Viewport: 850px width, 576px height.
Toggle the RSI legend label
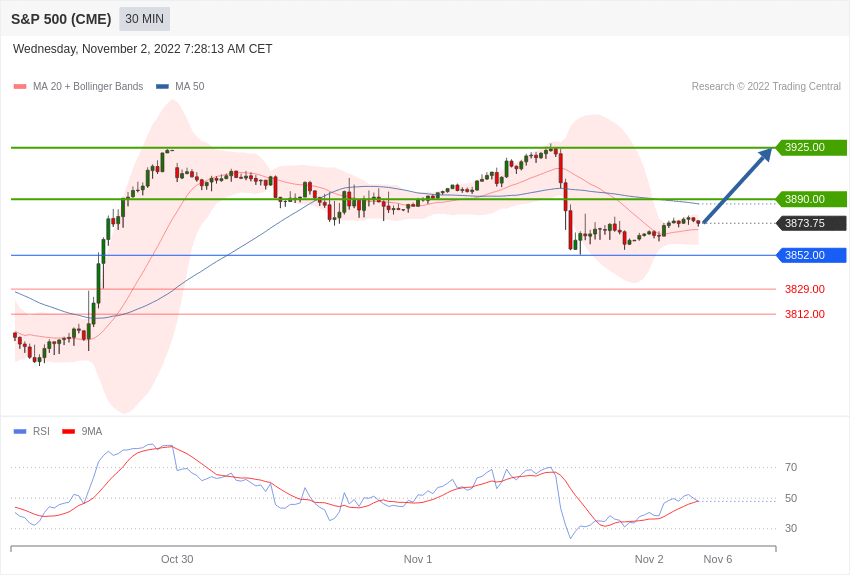tap(41, 431)
